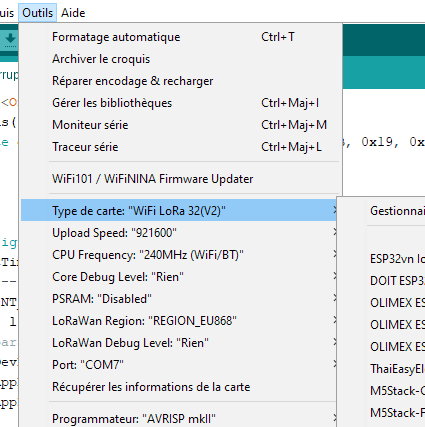This screenshot has height=427, width=425.
Task: Click the save sketch down-arrow toolbar icon
Action: pos(10,39)
